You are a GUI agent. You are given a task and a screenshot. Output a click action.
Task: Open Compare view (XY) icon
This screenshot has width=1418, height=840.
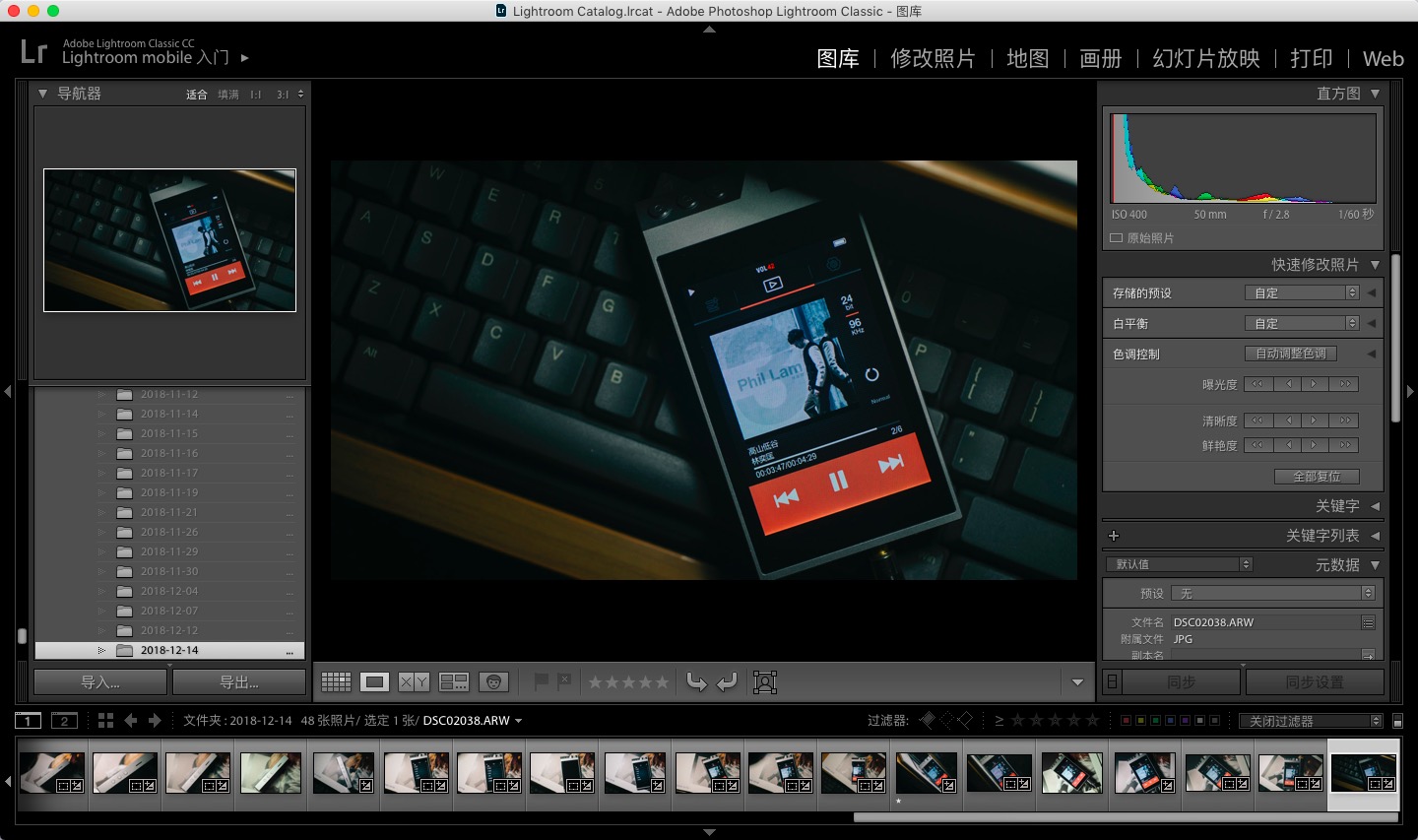[414, 681]
